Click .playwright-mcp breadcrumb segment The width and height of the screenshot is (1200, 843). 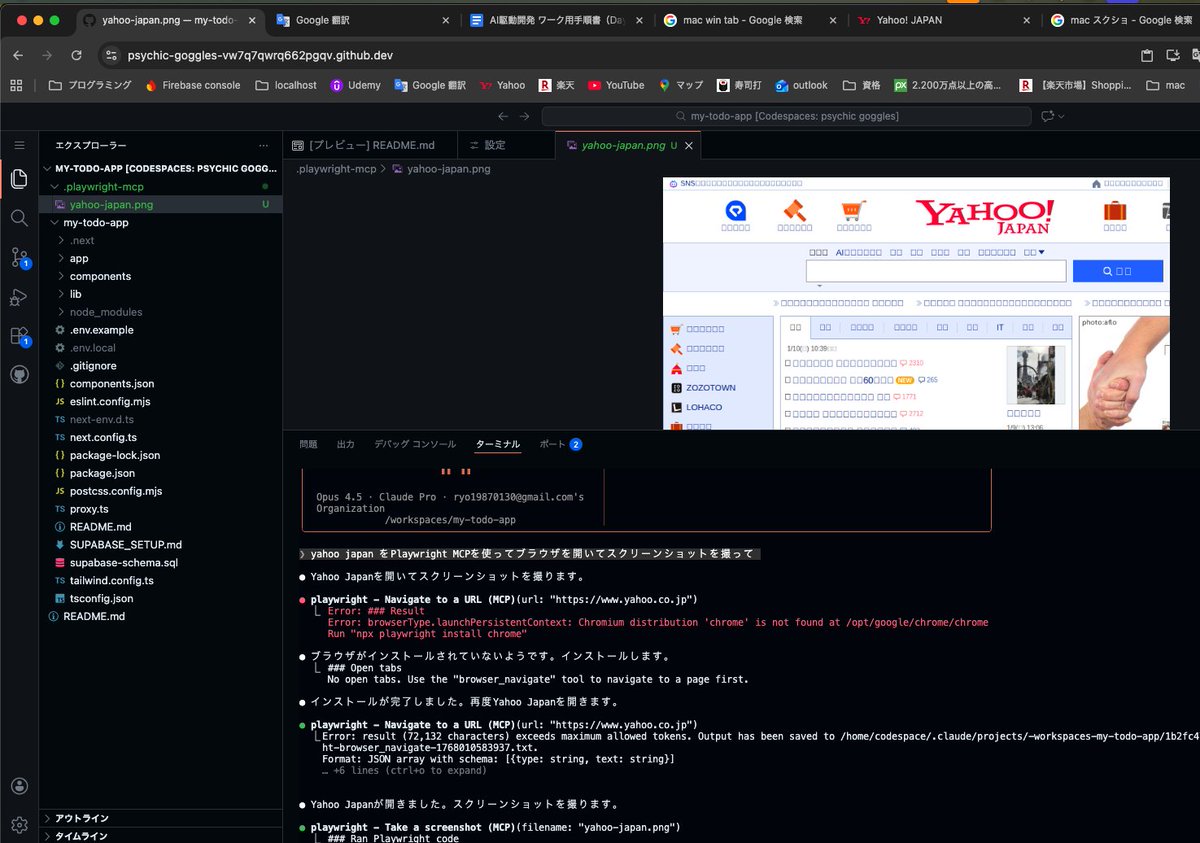coord(335,169)
